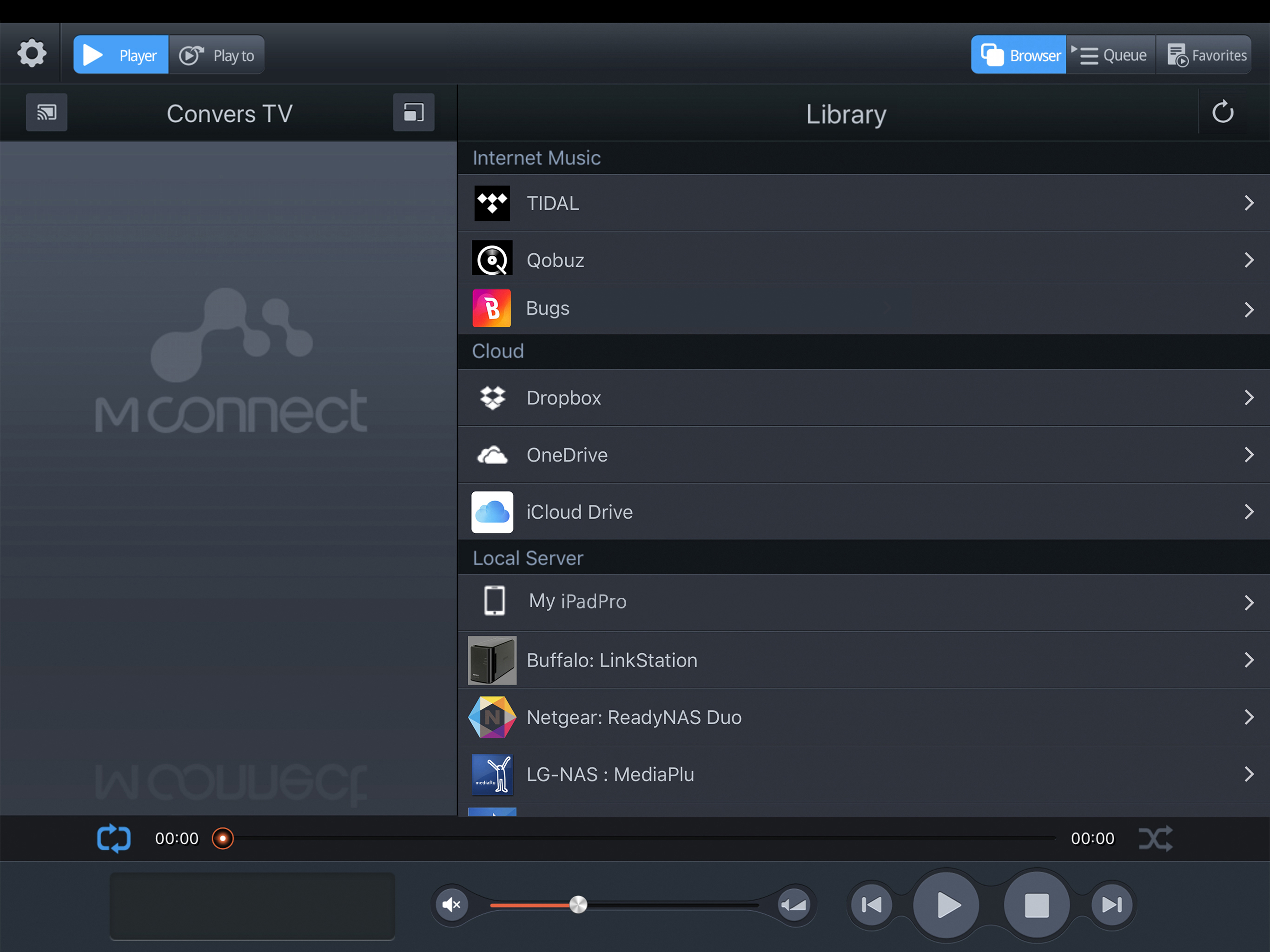Expand the Buffalo LinkStation chevron
Image resolution: width=1270 pixels, height=952 pixels.
1249,661
